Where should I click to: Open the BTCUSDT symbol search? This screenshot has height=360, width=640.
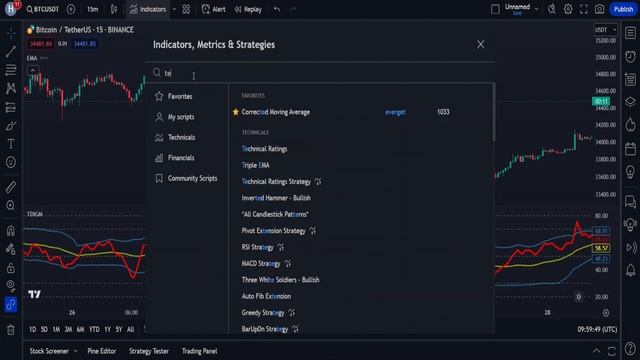point(42,9)
